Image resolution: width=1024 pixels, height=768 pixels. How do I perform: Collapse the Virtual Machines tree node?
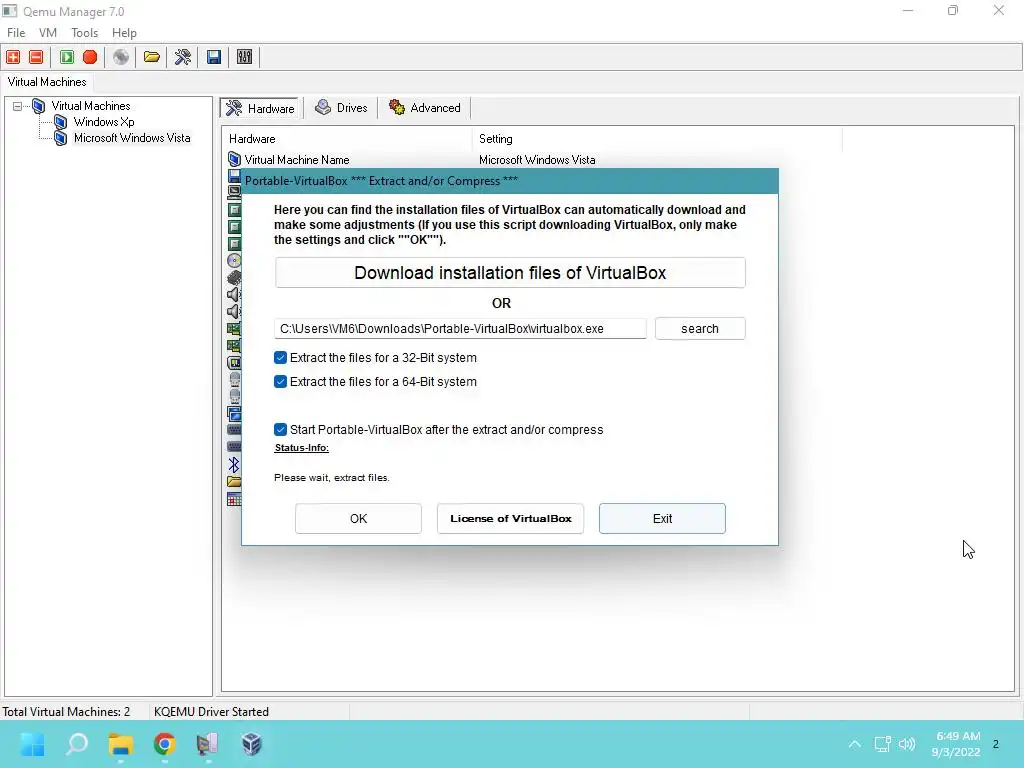click(18, 106)
